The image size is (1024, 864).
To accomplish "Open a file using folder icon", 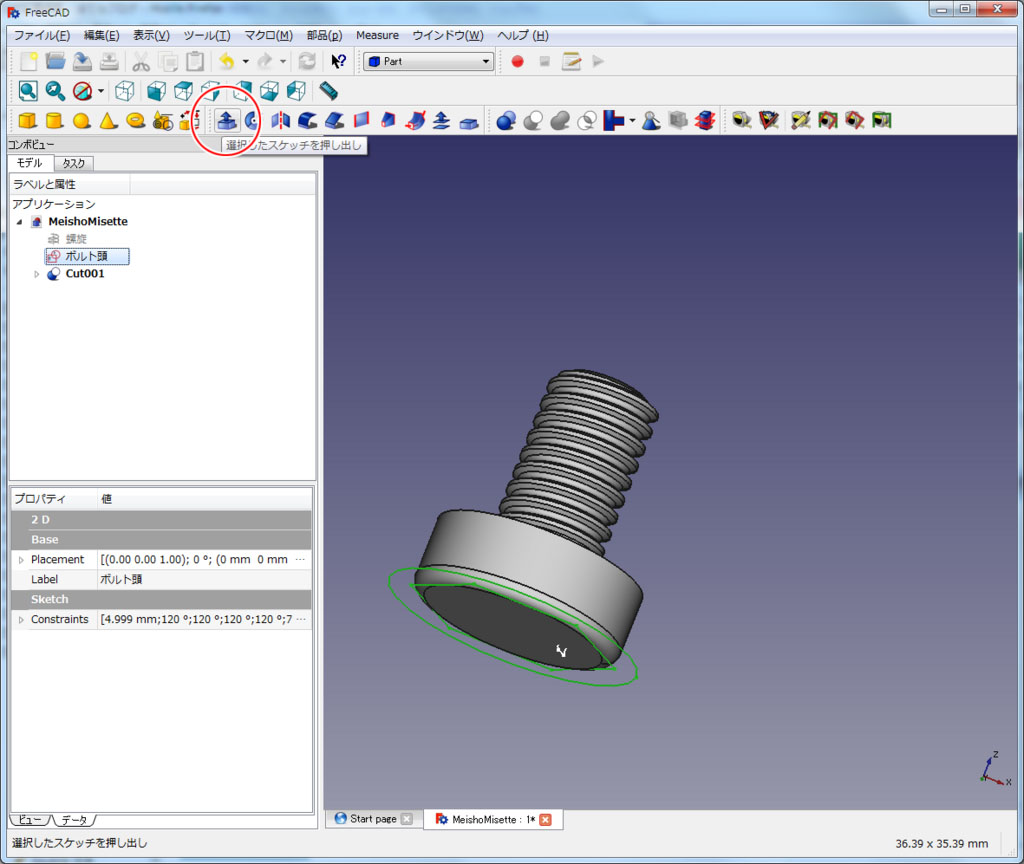I will coord(56,61).
